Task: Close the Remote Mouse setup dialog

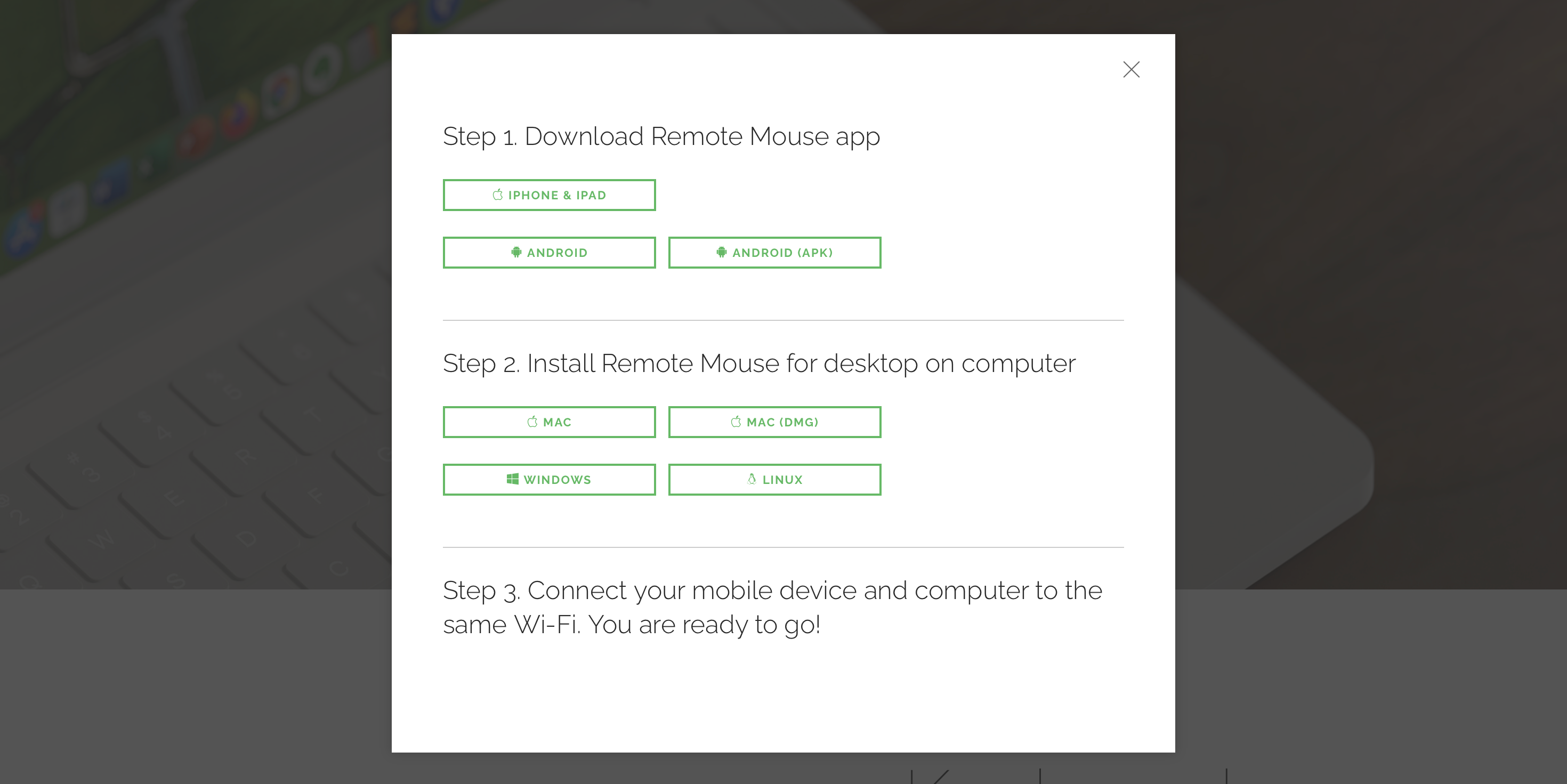Action: [1131, 69]
